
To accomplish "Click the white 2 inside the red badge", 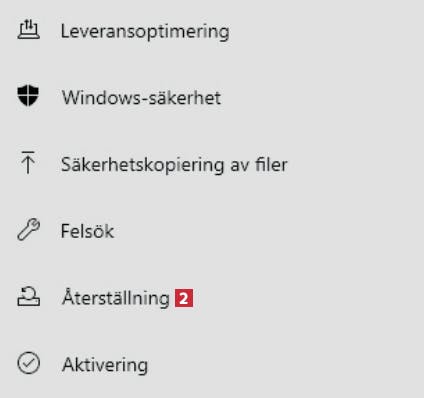I will point(184,298).
